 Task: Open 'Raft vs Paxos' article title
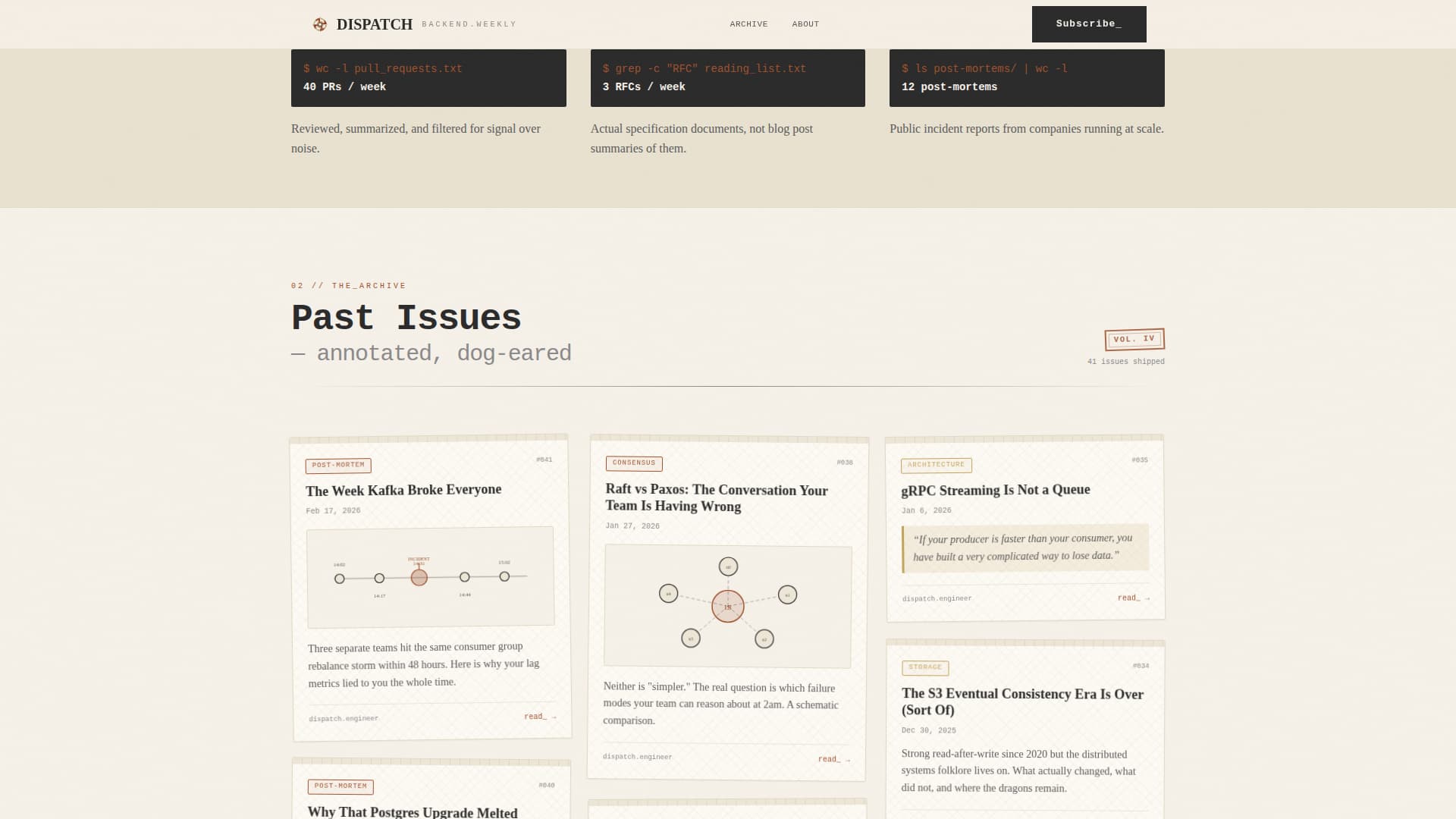pos(717,498)
